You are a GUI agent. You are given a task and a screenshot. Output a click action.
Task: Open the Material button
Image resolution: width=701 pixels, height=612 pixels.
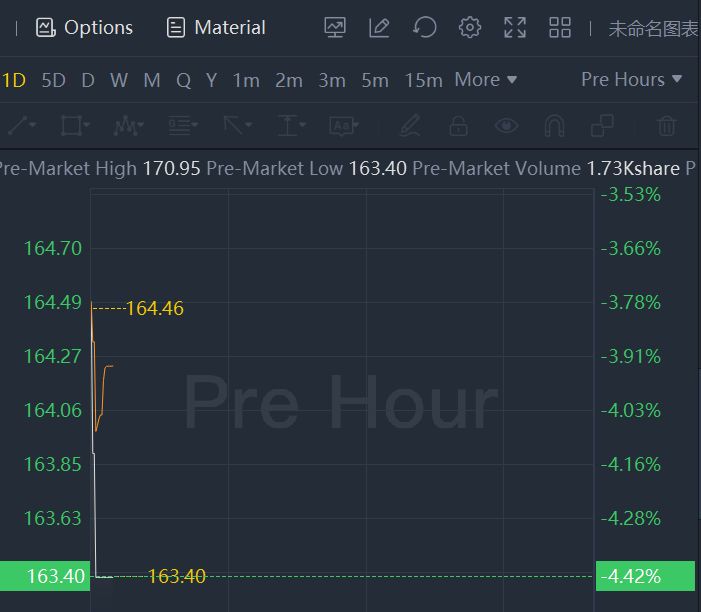216,28
